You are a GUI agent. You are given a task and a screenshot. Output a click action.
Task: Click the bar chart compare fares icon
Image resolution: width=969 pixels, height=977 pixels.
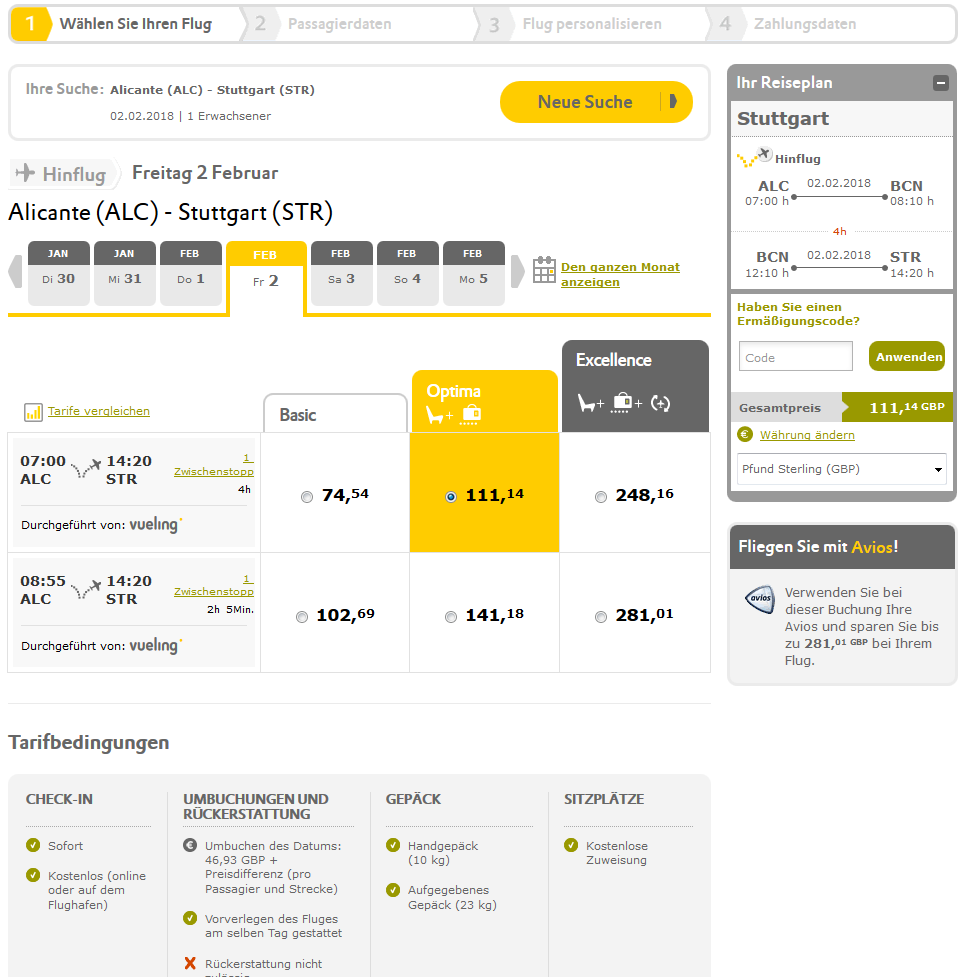click(x=33, y=412)
